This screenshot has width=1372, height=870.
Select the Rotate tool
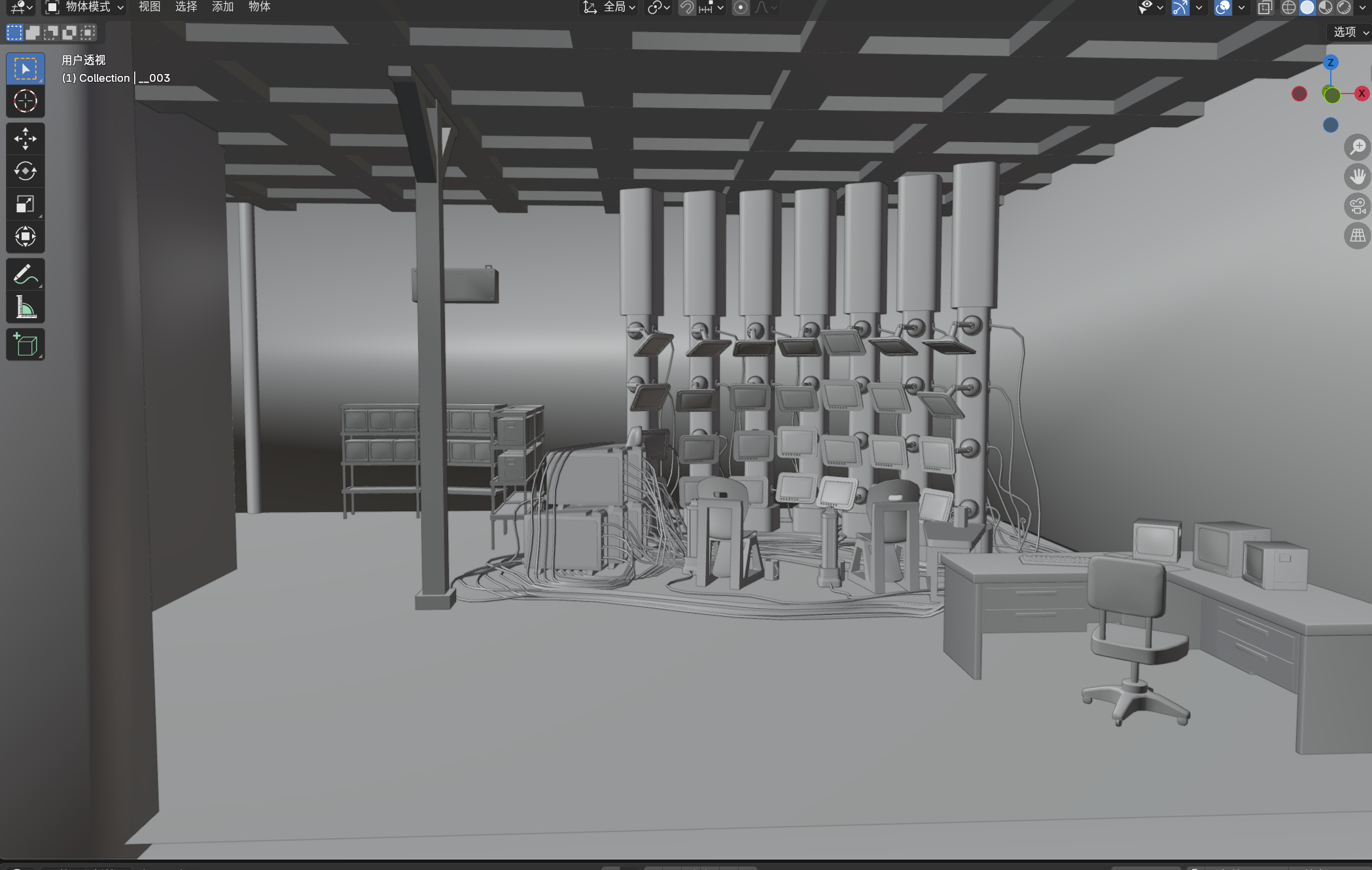coord(25,172)
